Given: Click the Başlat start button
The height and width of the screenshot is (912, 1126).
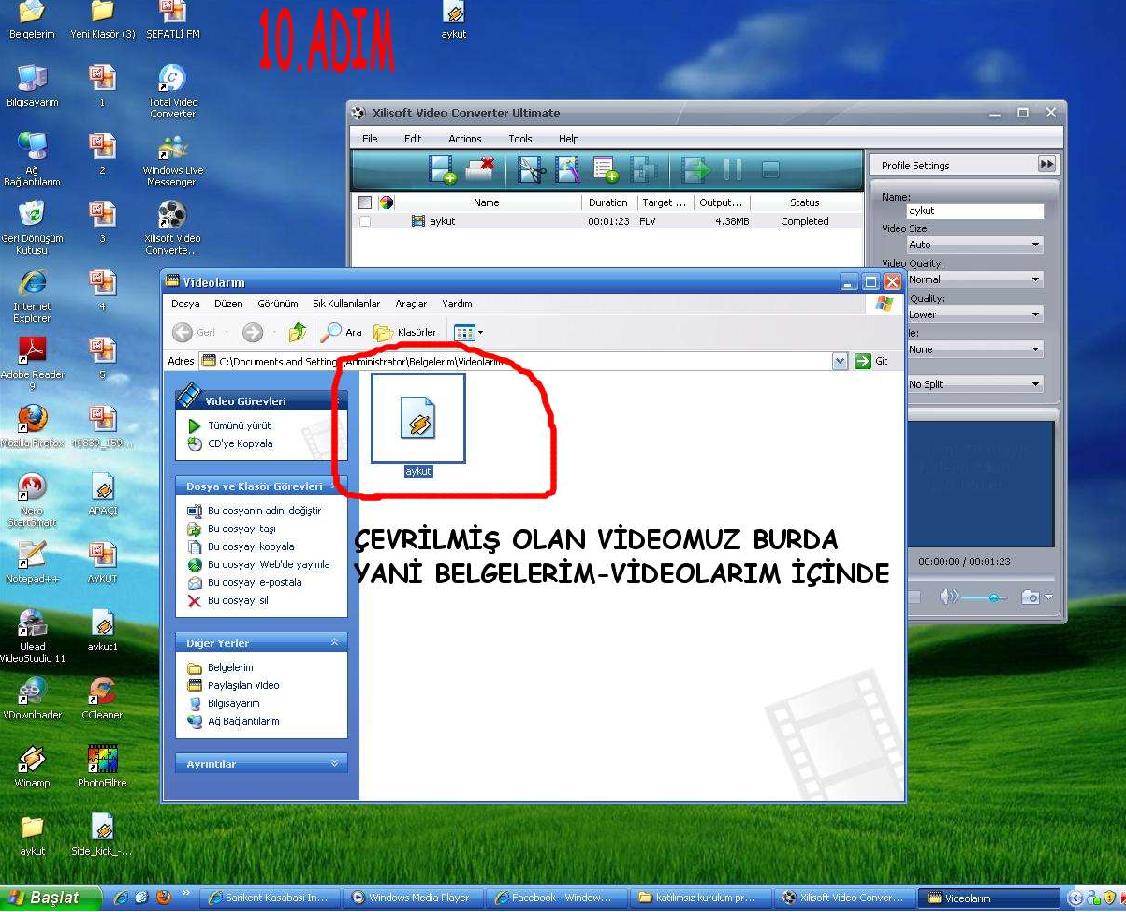Looking at the screenshot, I should (49, 898).
